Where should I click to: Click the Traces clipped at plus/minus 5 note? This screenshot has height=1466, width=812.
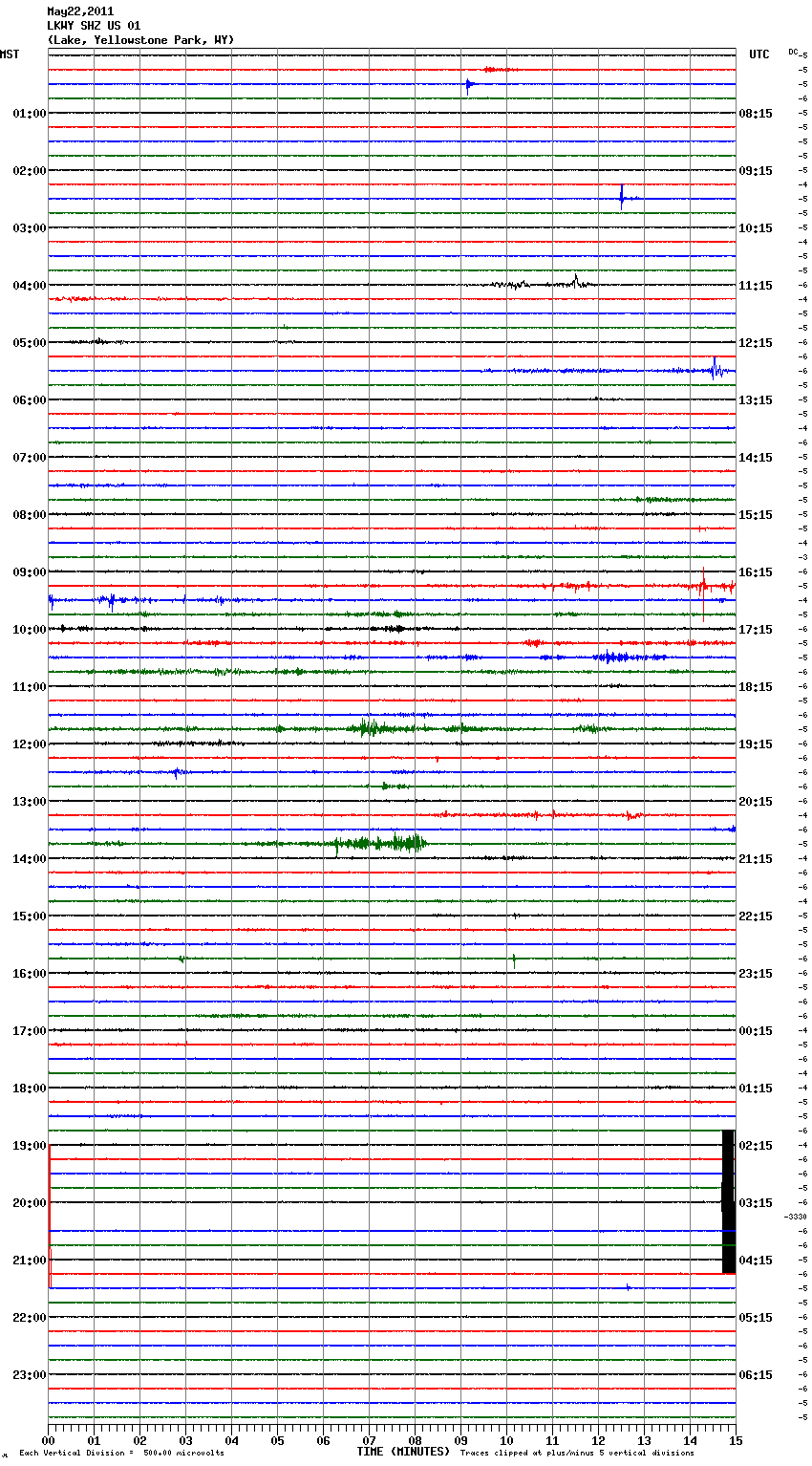click(x=577, y=1453)
